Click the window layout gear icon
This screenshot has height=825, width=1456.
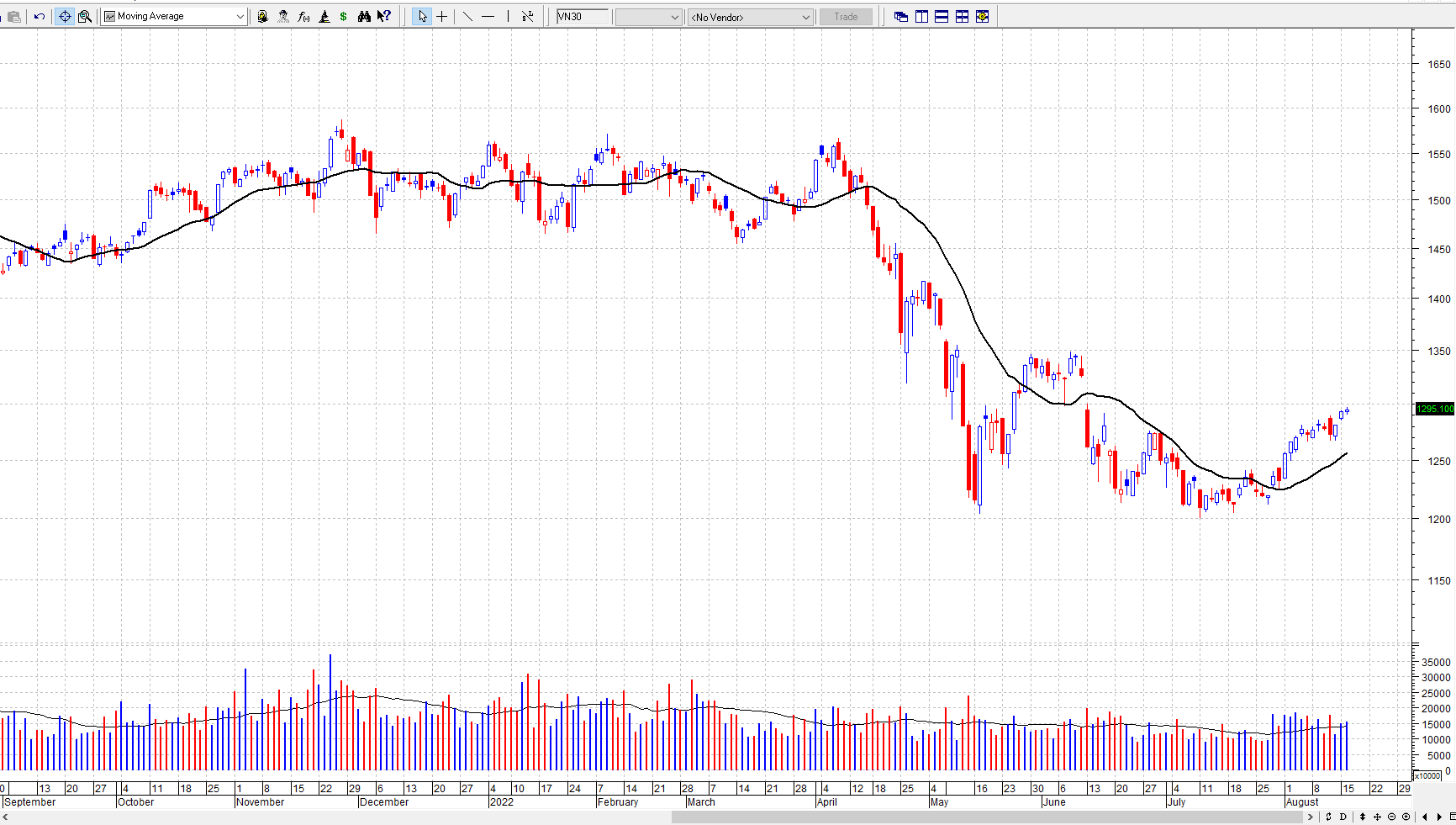click(982, 16)
